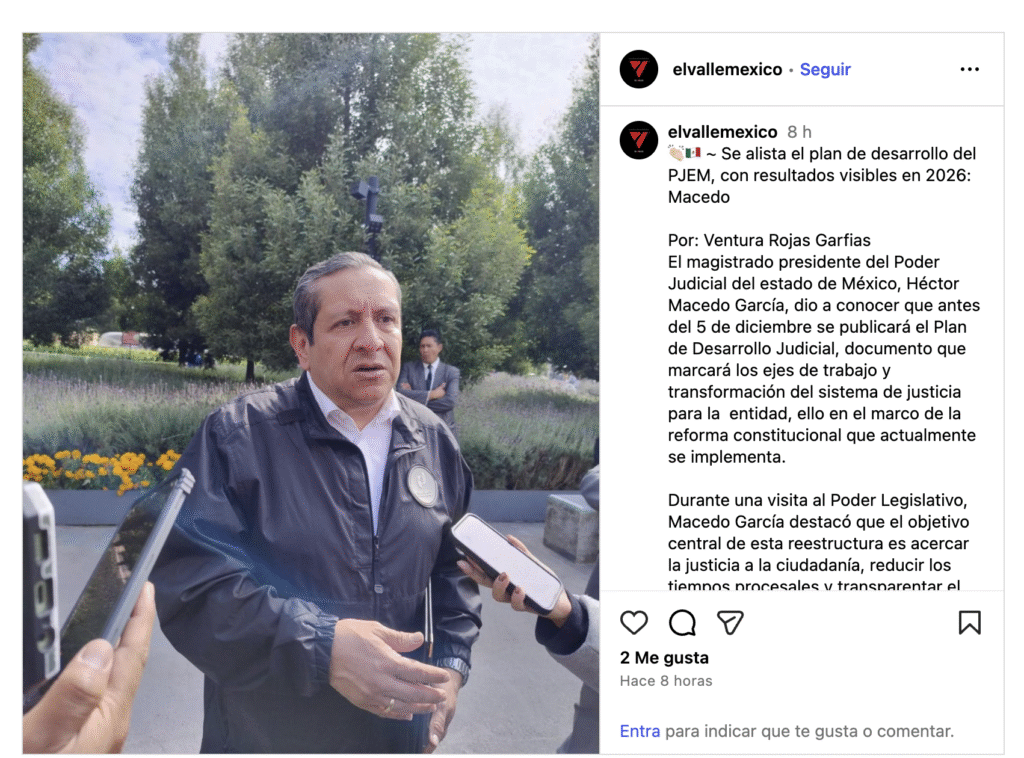The width and height of the screenshot is (1024, 758).
Task: Click the Hace 8 horas timestamp
Action: tap(665, 681)
